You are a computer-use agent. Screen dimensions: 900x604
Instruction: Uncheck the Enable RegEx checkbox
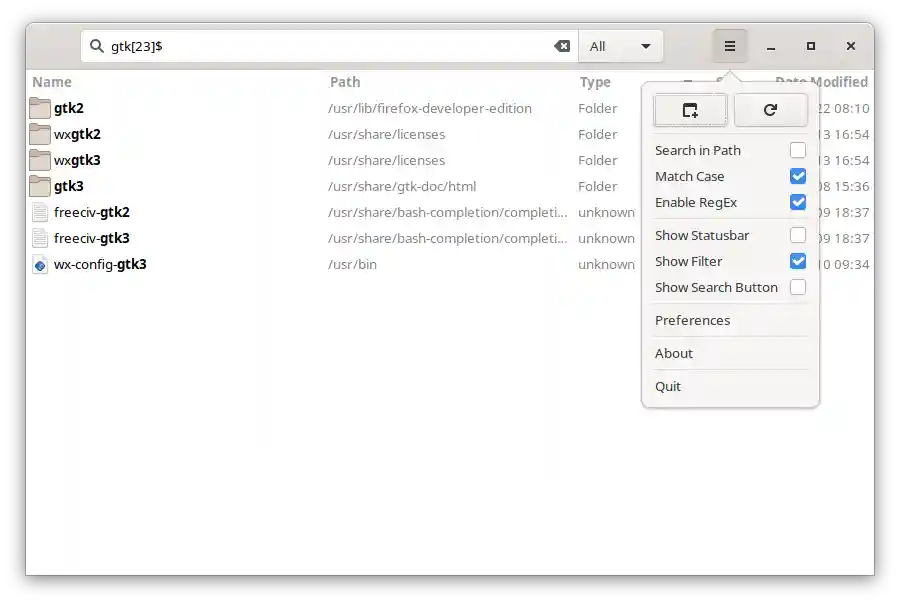[798, 202]
